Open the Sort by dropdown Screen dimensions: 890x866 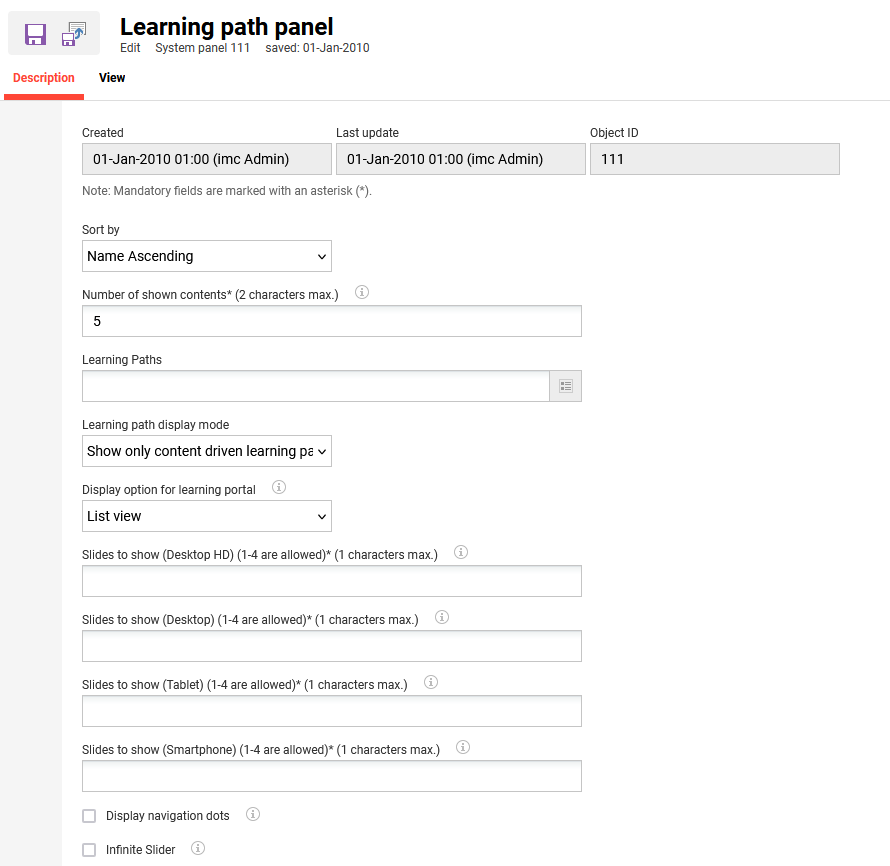click(207, 256)
